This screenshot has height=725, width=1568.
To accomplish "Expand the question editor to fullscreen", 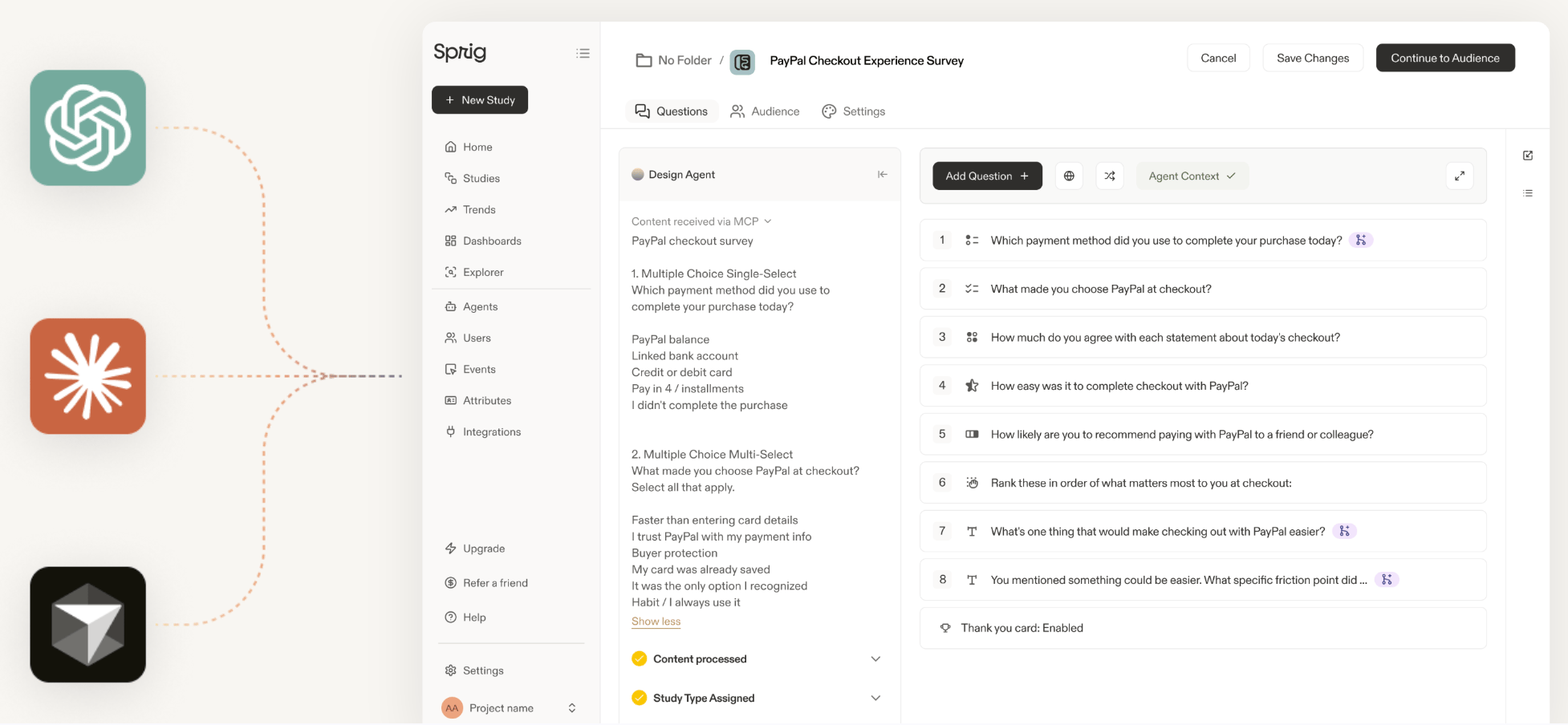I will pyautogui.click(x=1460, y=176).
